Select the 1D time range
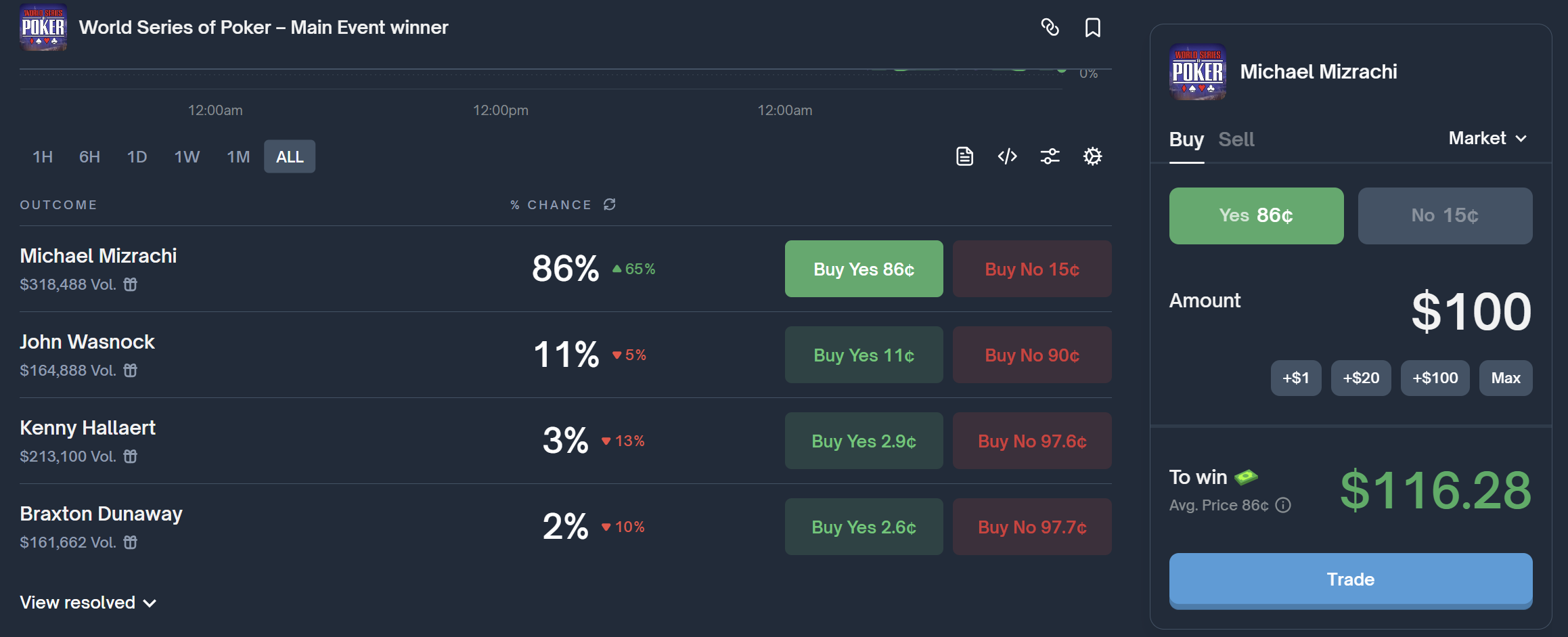This screenshot has height=637, width=1568. coord(137,157)
